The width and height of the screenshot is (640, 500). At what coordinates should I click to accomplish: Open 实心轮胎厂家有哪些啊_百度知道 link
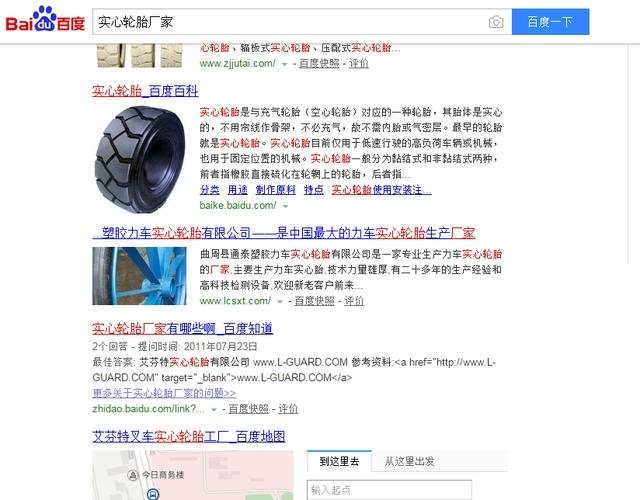(182, 328)
